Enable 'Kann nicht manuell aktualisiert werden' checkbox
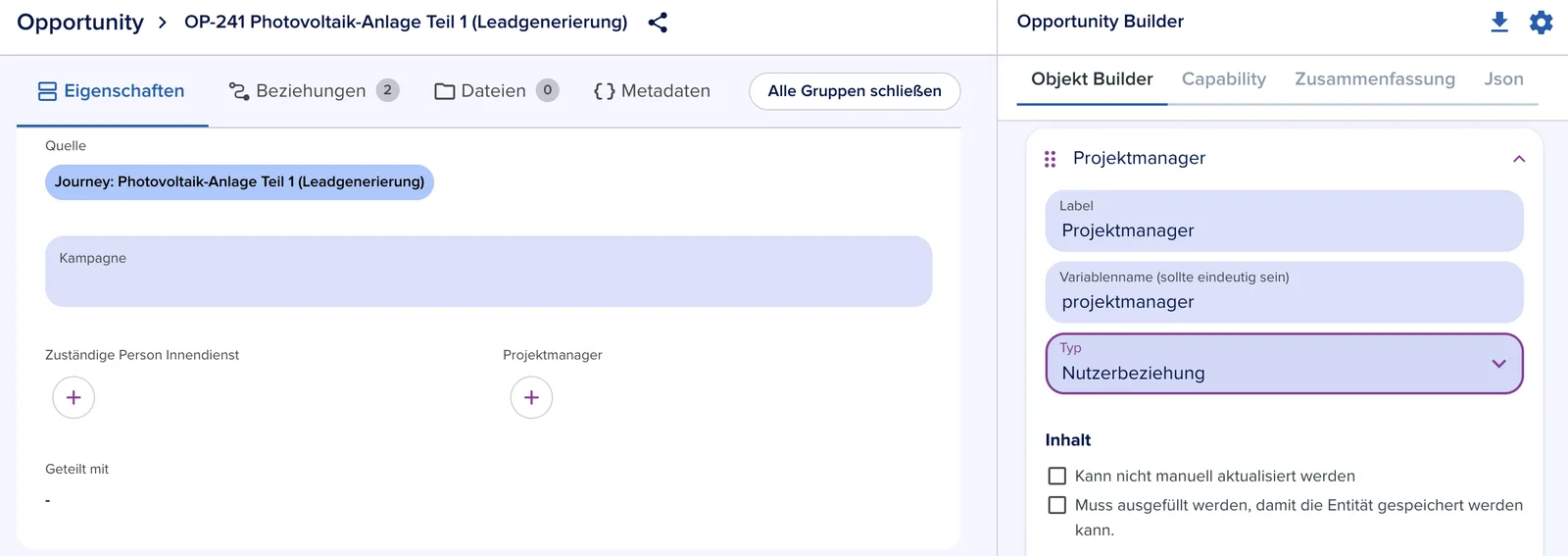This screenshot has height=556, width=1568. (1057, 476)
